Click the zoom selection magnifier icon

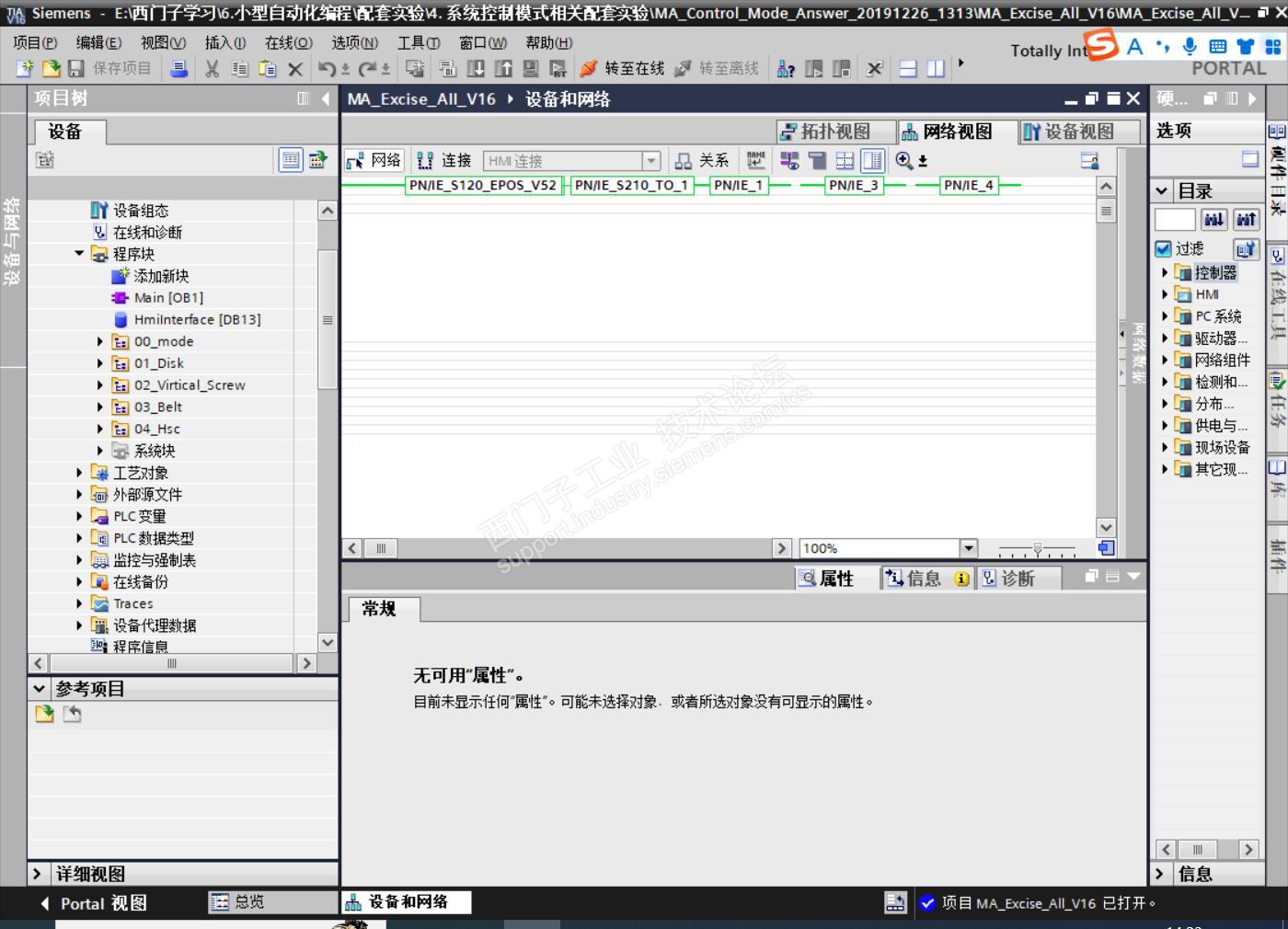pos(904,161)
